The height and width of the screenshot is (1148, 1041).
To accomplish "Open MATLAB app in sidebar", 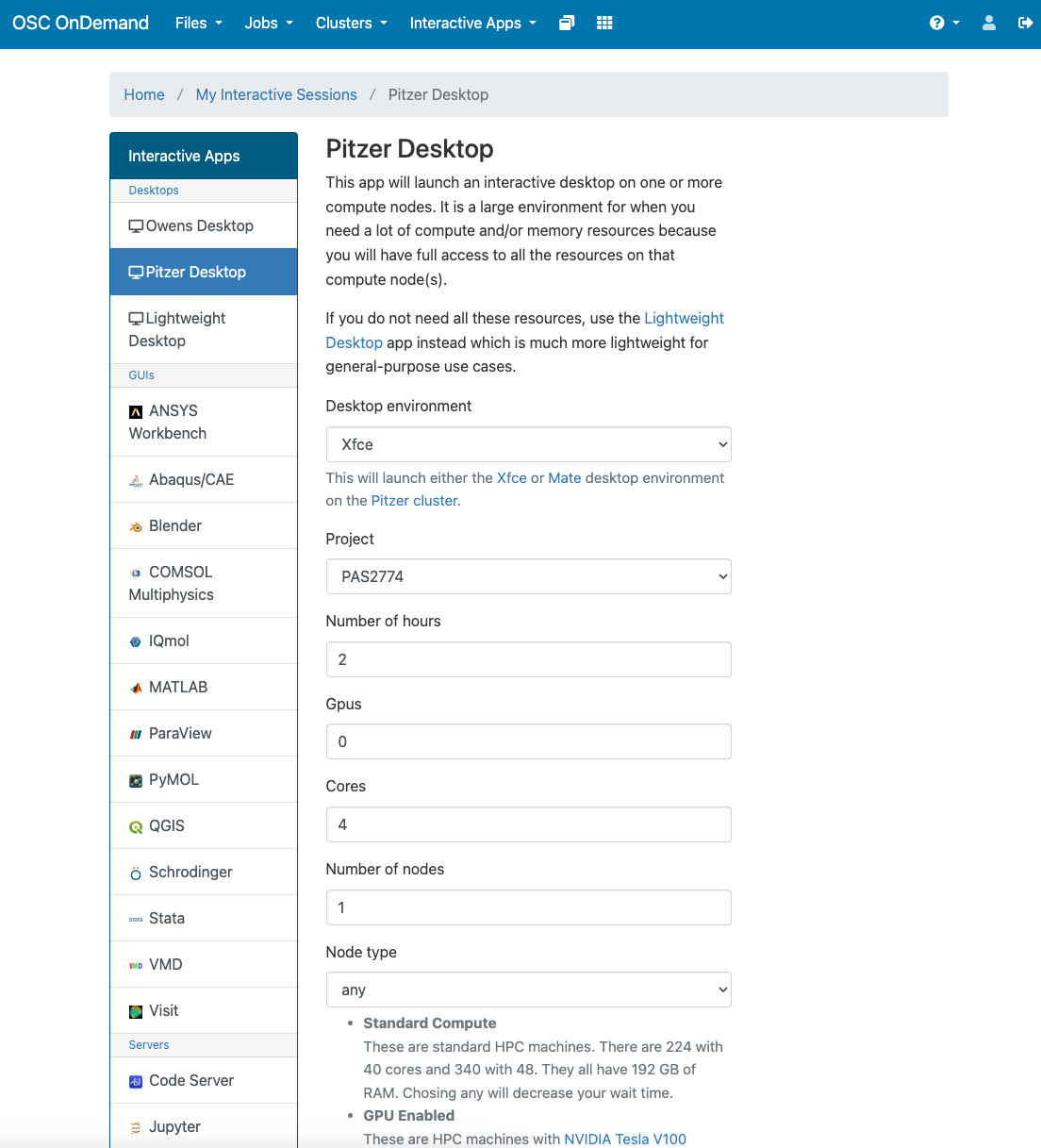I will pyautogui.click(x=204, y=687).
